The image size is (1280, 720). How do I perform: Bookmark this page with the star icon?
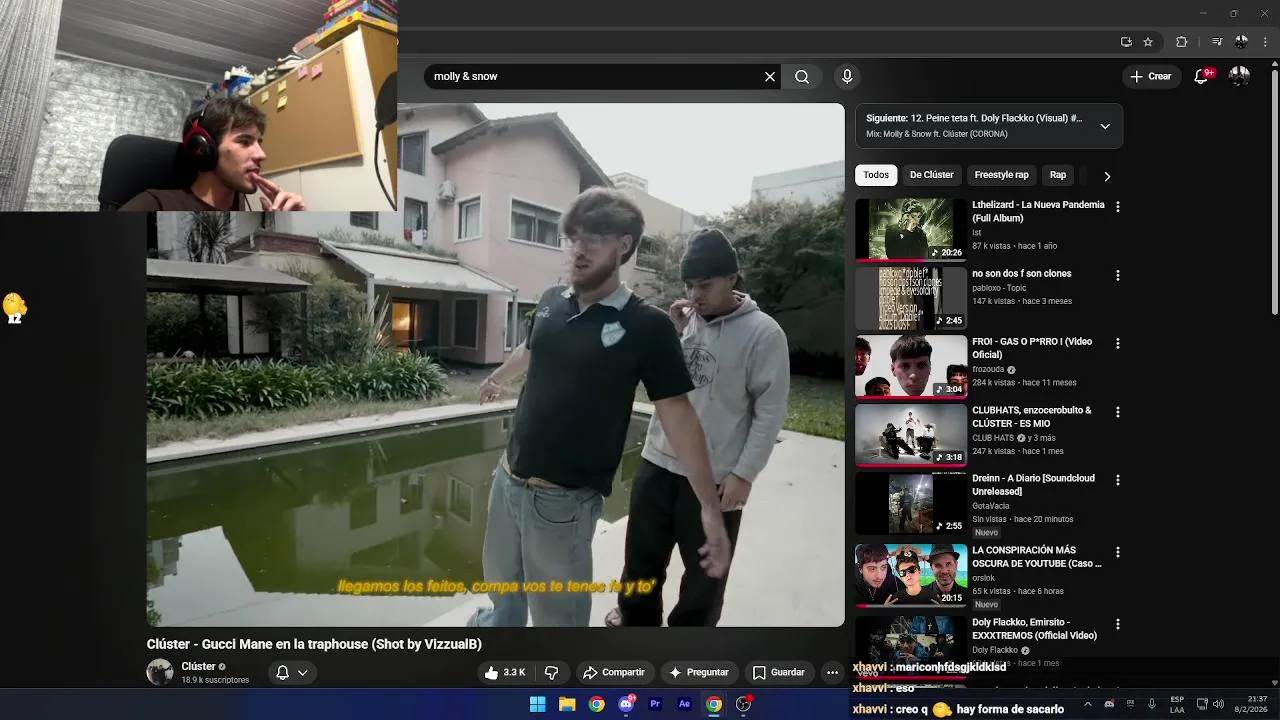pyautogui.click(x=1148, y=42)
